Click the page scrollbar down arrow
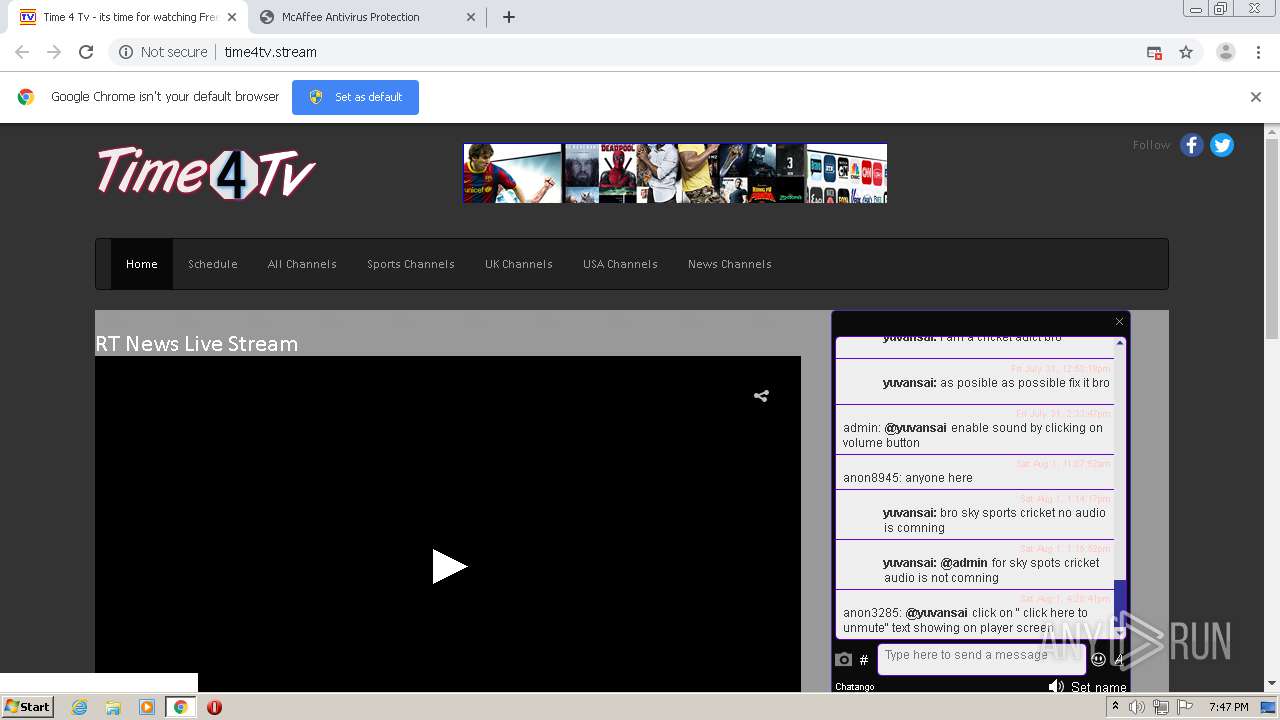1280x720 pixels. pyautogui.click(x=1272, y=683)
